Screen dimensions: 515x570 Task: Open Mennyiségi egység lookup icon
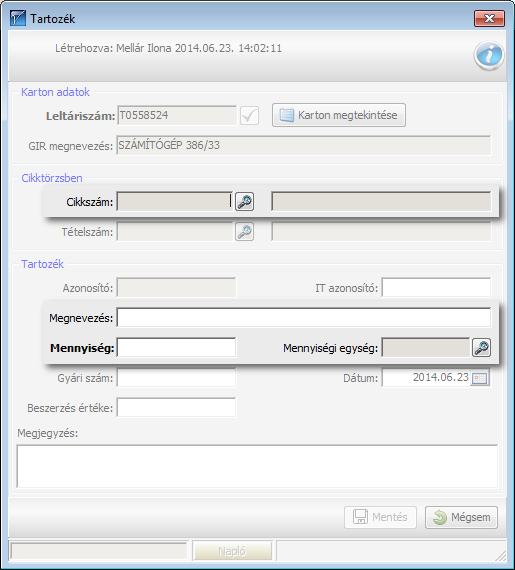[482, 348]
